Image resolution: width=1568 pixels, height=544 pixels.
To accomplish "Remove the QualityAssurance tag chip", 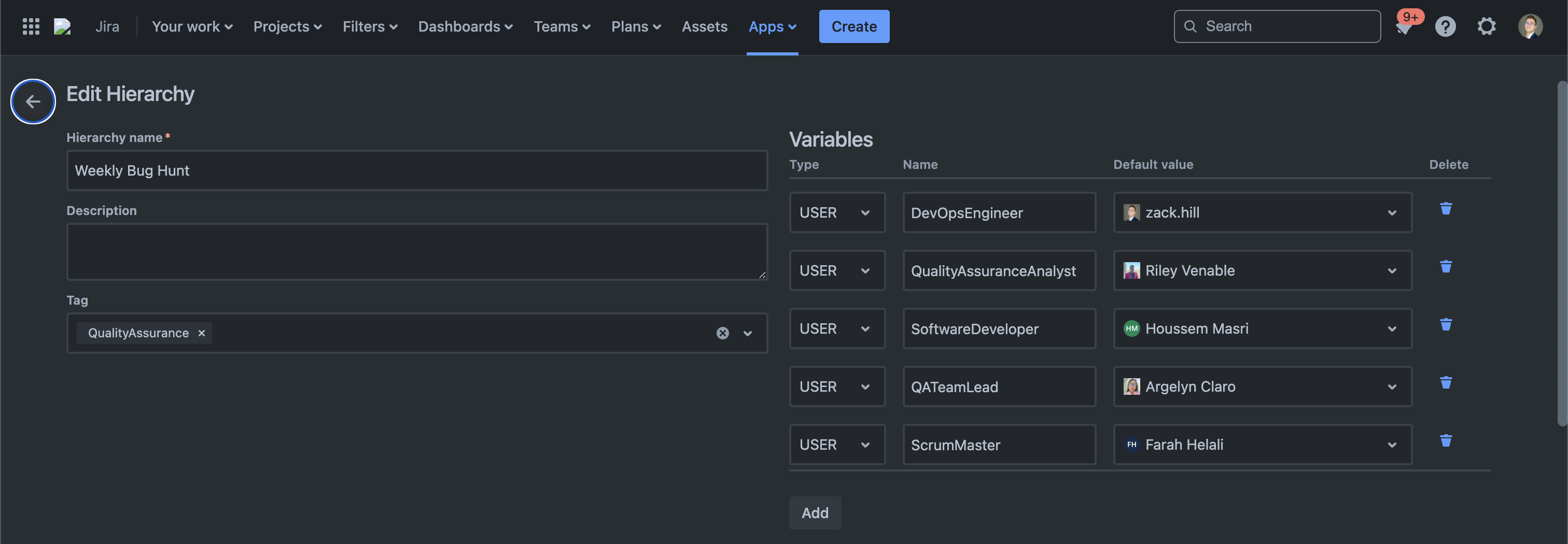I will pyautogui.click(x=202, y=333).
